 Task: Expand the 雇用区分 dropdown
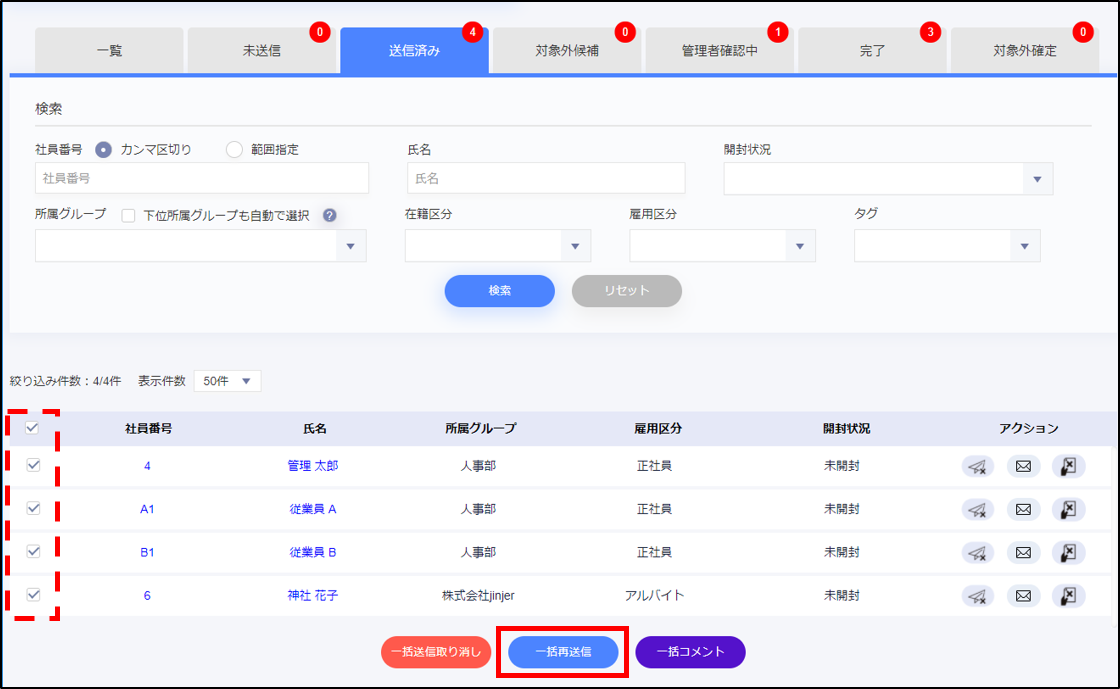coord(722,246)
